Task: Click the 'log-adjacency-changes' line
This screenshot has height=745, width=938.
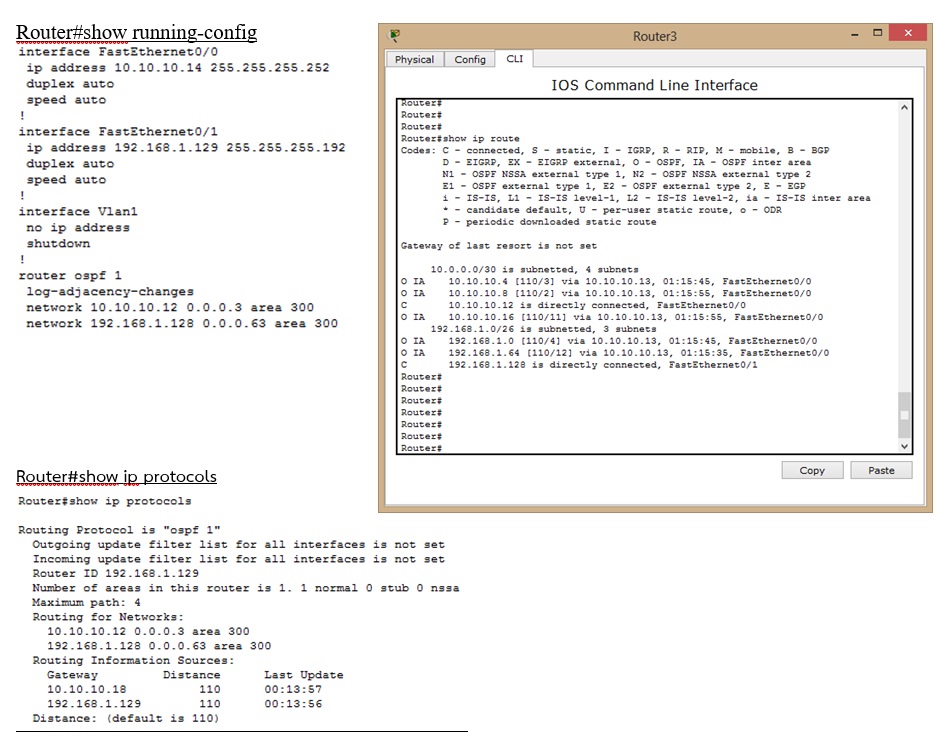Action: tap(110, 291)
